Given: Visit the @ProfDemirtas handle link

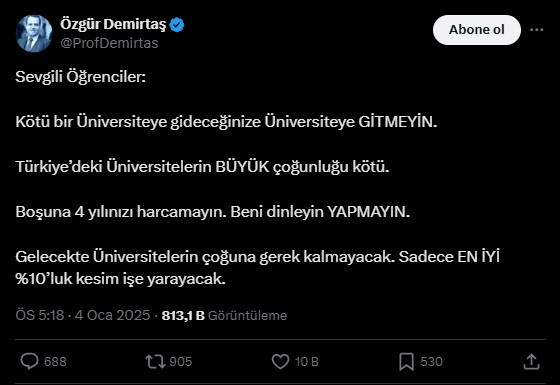Looking at the screenshot, I should tap(109, 43).
